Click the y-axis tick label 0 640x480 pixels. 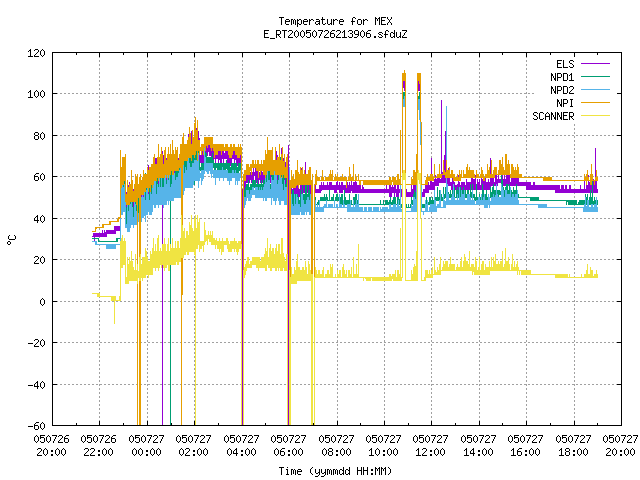43,302
